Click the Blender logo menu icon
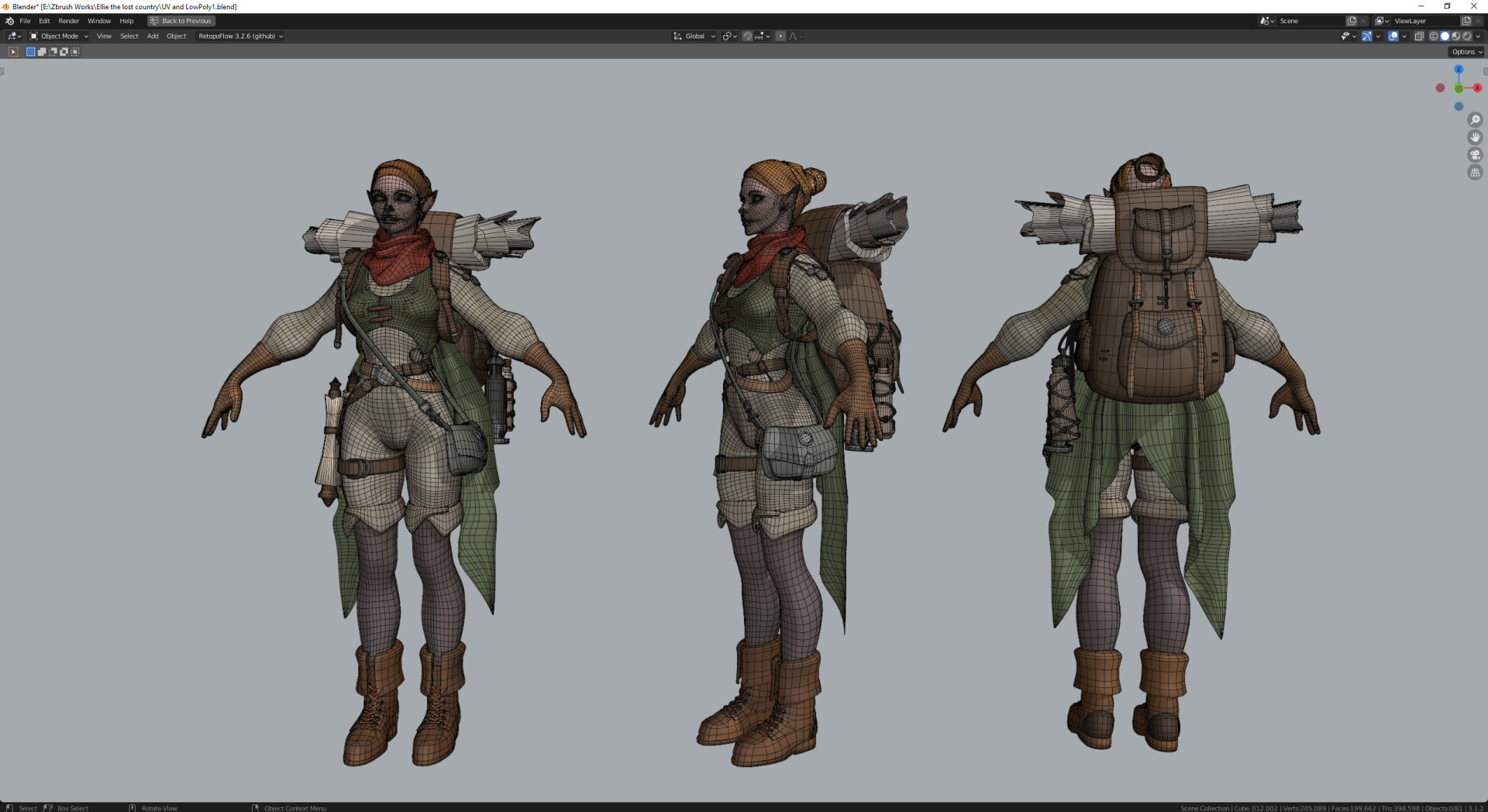Screen dimensions: 1488x812 click(9, 21)
